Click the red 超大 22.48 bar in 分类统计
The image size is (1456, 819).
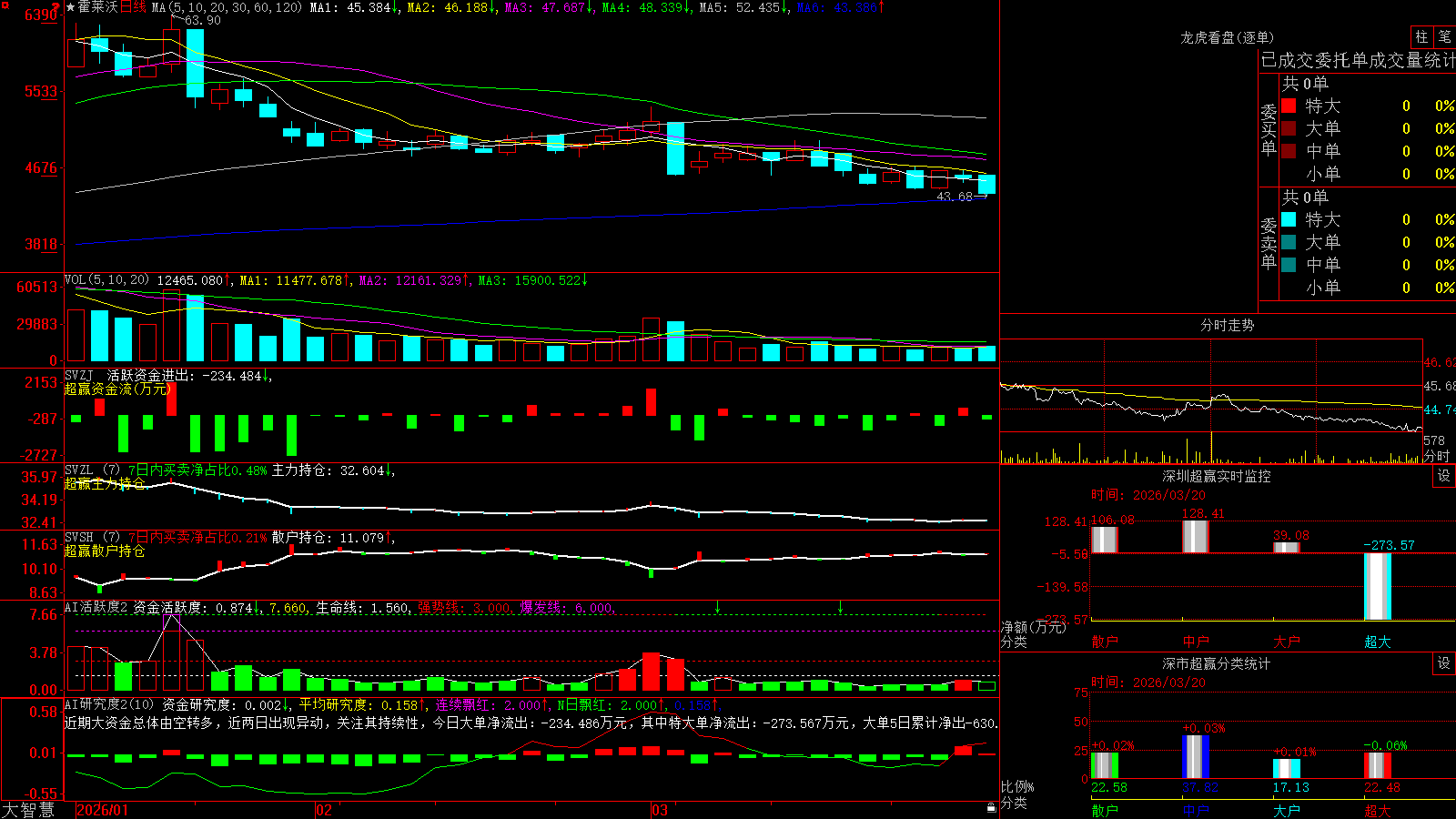1377,765
